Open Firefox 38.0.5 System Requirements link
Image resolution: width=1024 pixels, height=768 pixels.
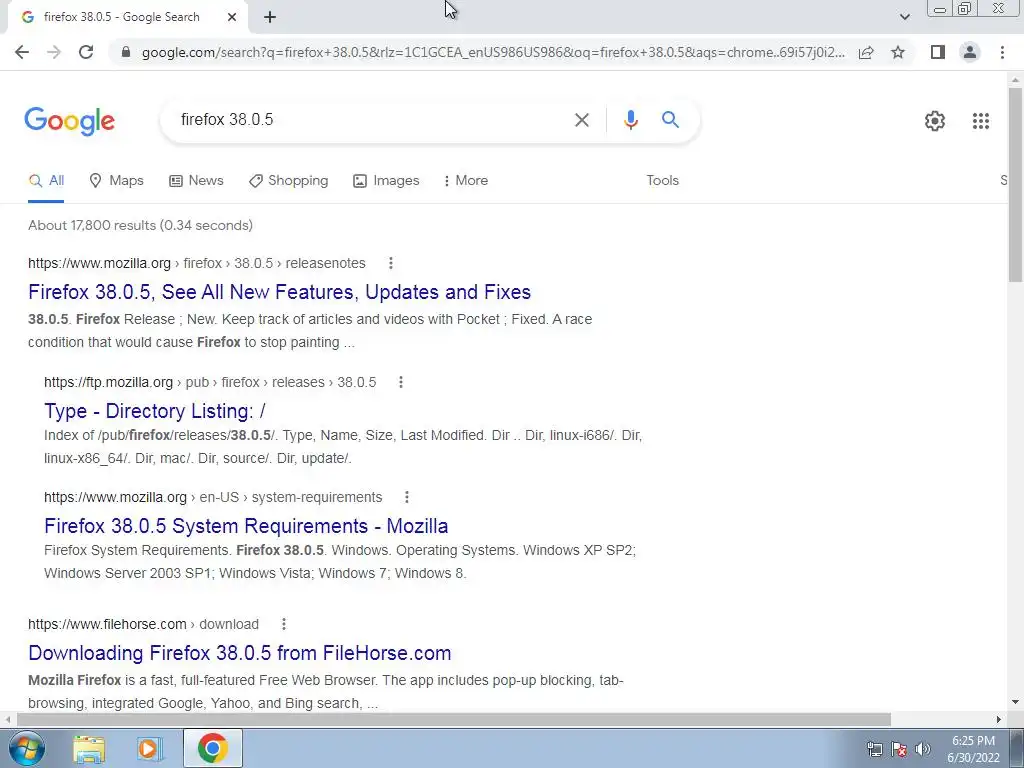pos(246,526)
